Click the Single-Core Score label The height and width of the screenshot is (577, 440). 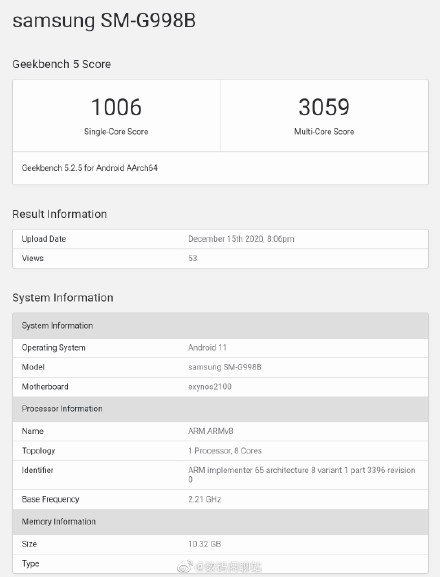point(116,131)
